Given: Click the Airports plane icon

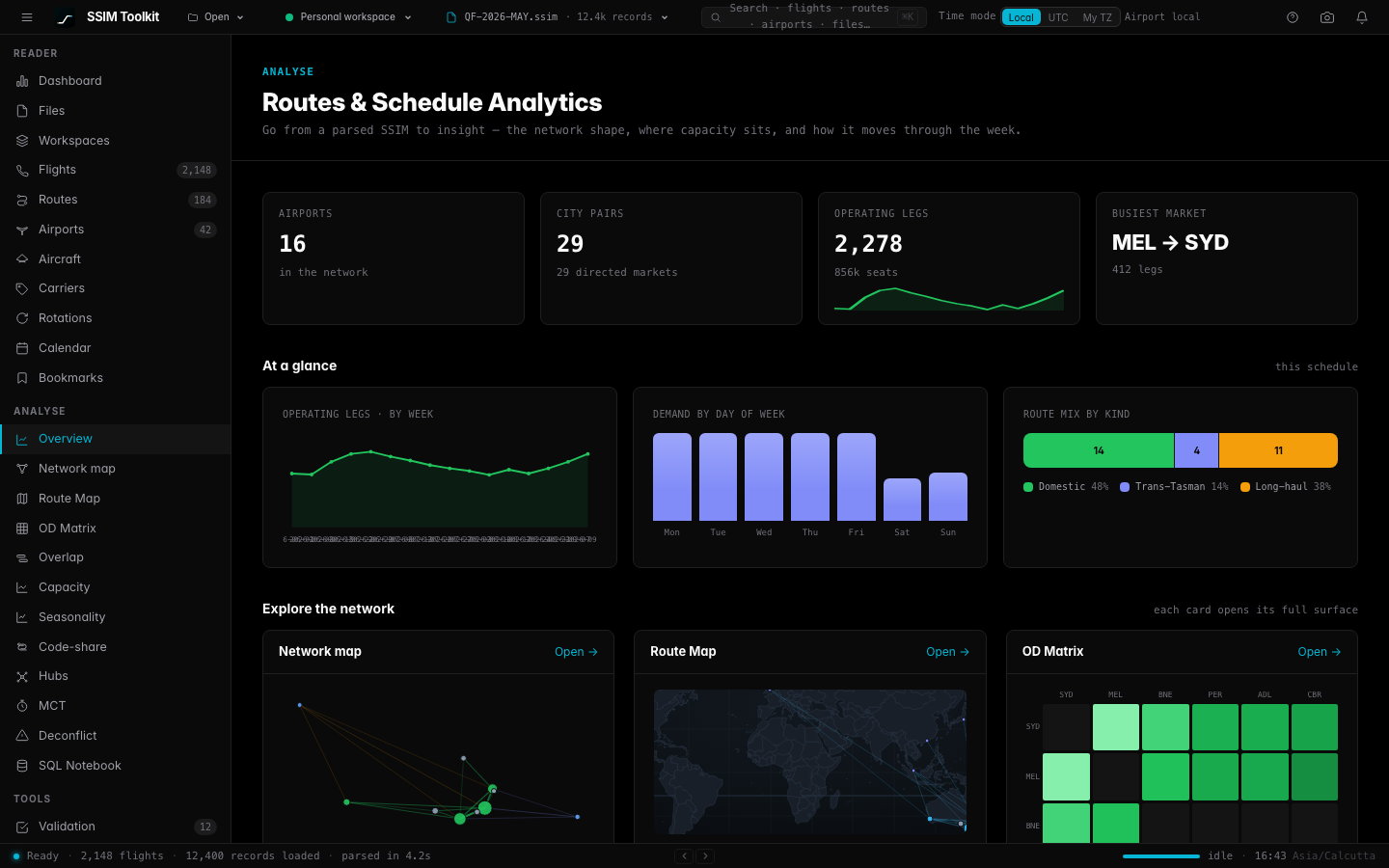Looking at the screenshot, I should point(22,230).
